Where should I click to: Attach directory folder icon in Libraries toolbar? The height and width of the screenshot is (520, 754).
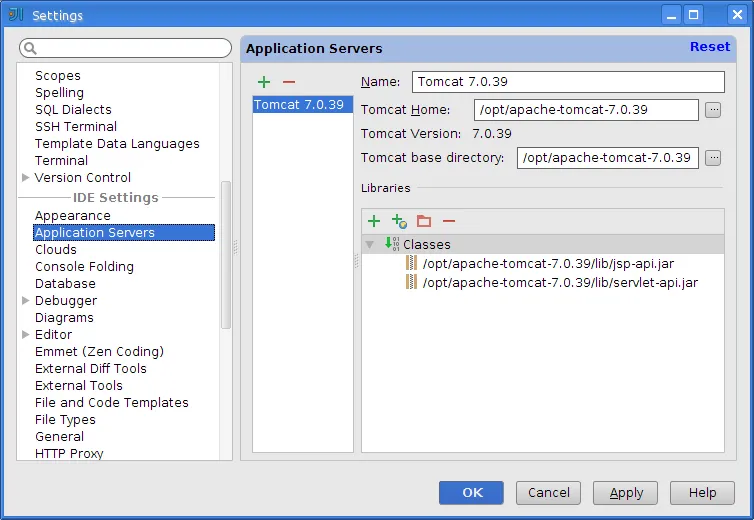[x=424, y=221]
